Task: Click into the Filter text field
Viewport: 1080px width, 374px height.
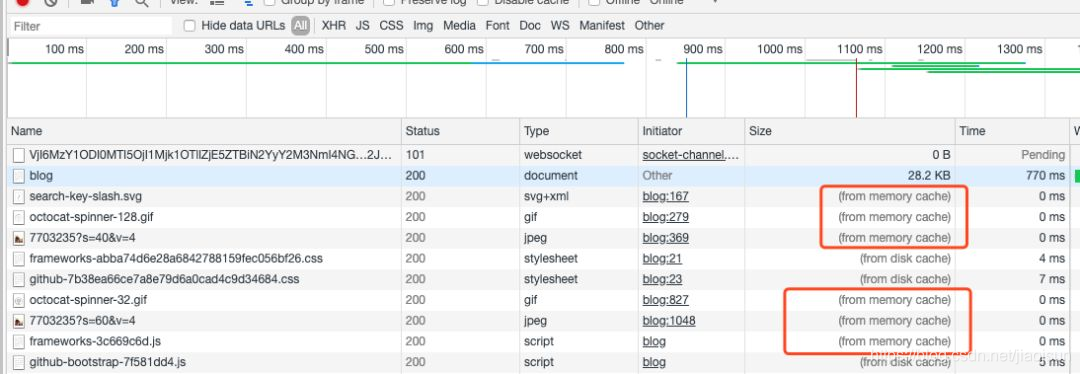Action: pos(90,26)
